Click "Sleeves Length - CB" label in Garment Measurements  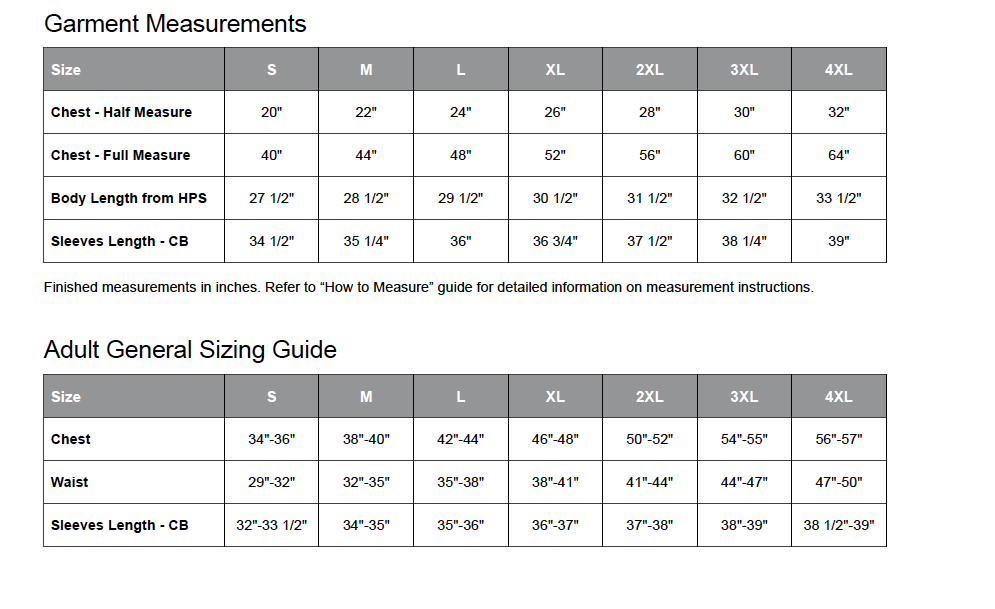pos(120,241)
